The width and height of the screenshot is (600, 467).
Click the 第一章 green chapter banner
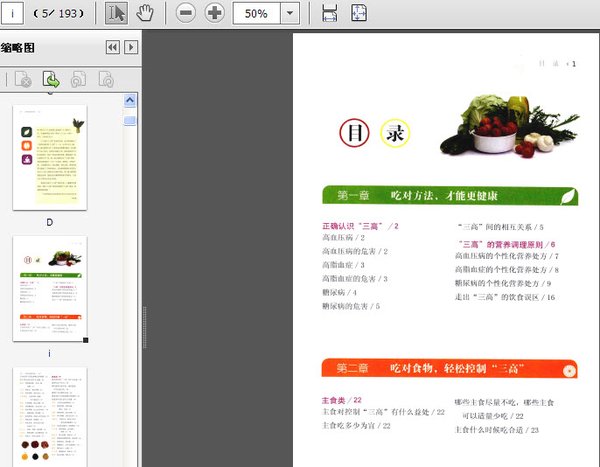[x=450, y=196]
